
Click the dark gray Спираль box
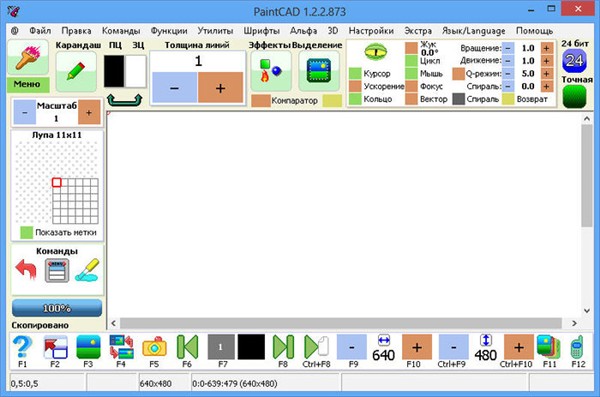[x=458, y=99]
